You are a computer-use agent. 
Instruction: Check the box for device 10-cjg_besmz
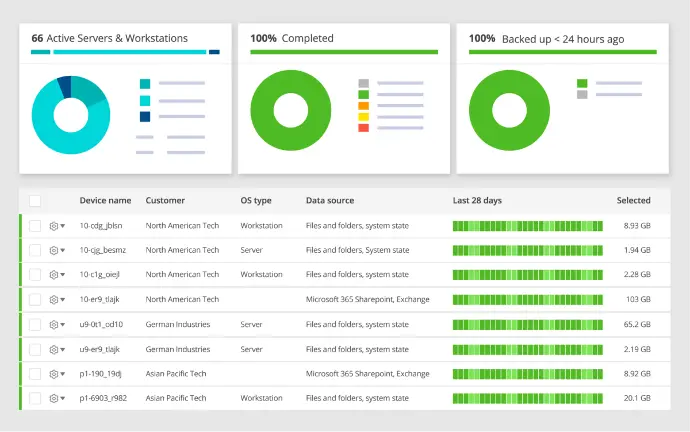click(x=35, y=250)
